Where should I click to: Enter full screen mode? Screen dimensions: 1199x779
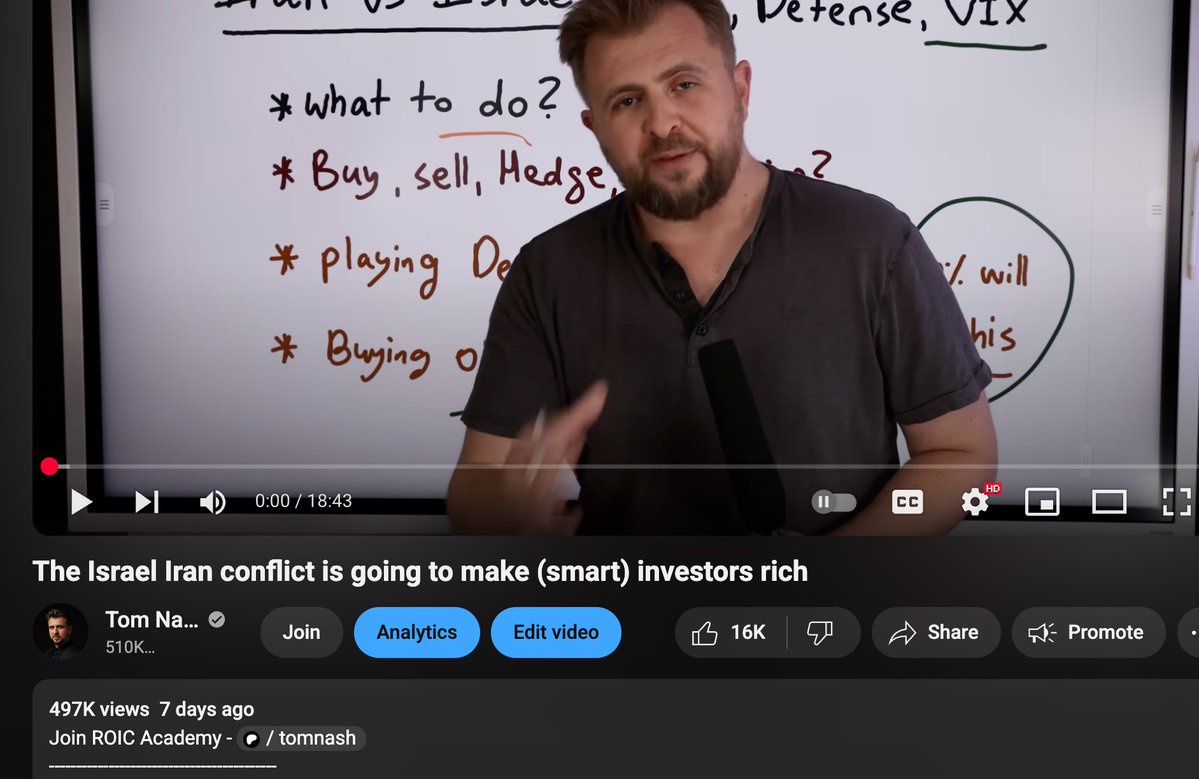[x=1176, y=501]
